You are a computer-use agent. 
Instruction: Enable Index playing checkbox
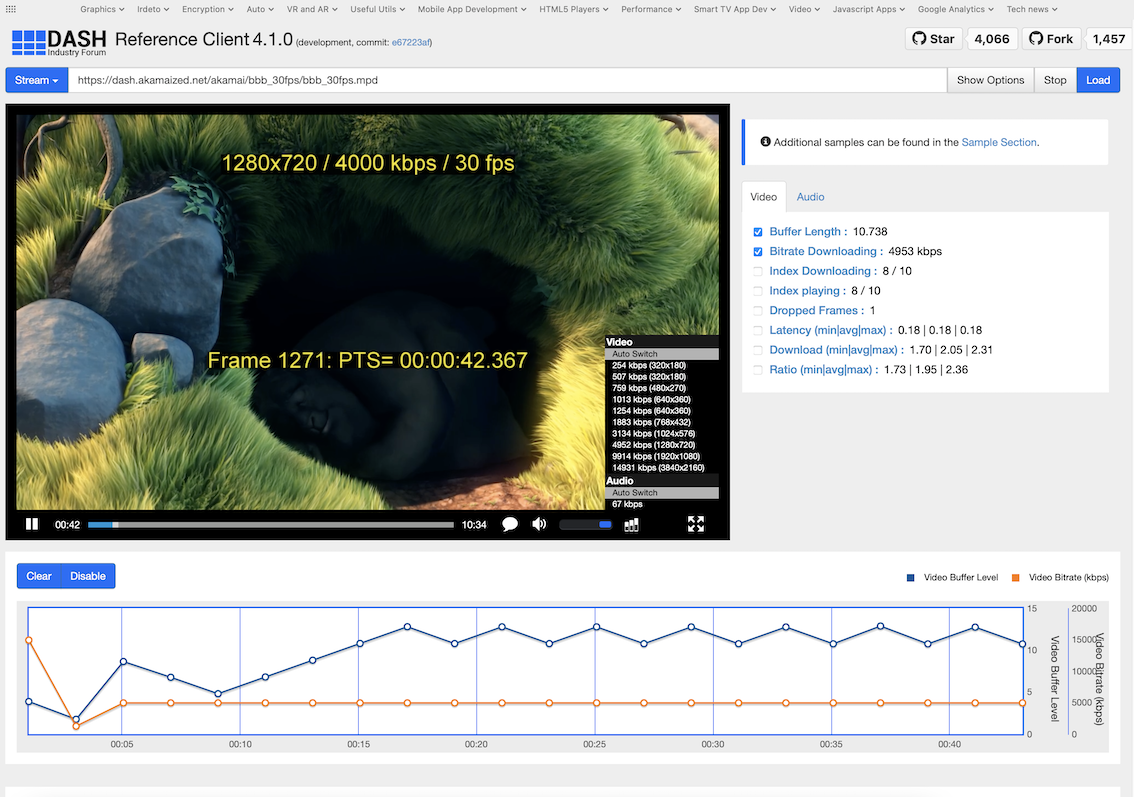[x=758, y=291]
